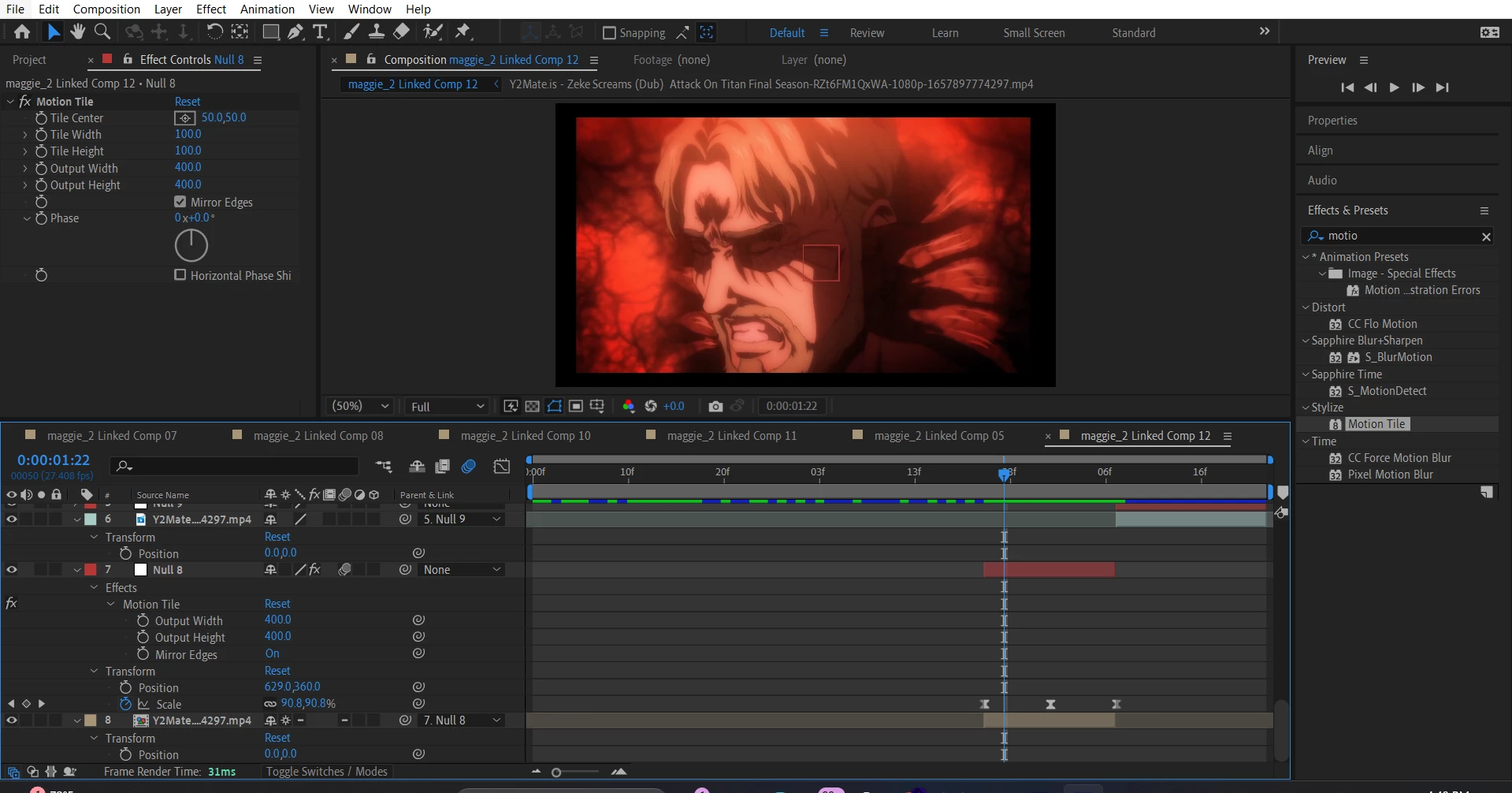The width and height of the screenshot is (1512, 793).
Task: Switch to the Small Screen workspace
Action: (x=1034, y=33)
